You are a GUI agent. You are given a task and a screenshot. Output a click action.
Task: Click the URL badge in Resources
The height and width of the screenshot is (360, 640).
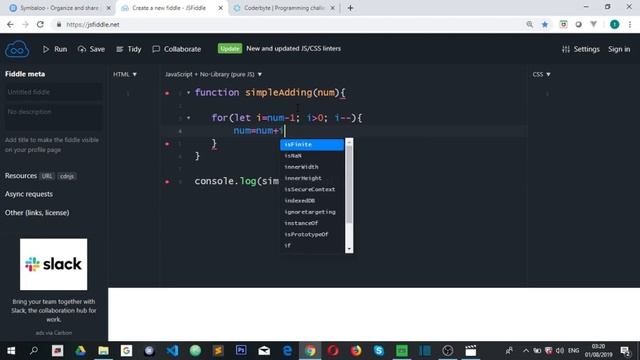coord(47,176)
